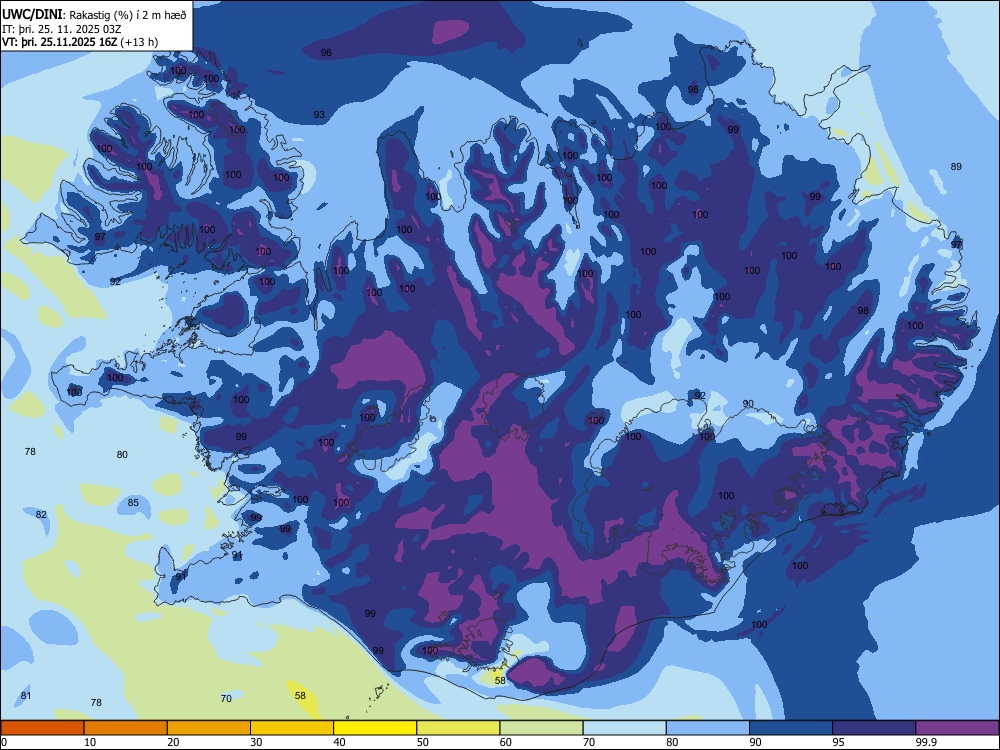Choose the 60–70 light green legend swatch
The height and width of the screenshot is (750, 1000).
pyautogui.click(x=541, y=728)
